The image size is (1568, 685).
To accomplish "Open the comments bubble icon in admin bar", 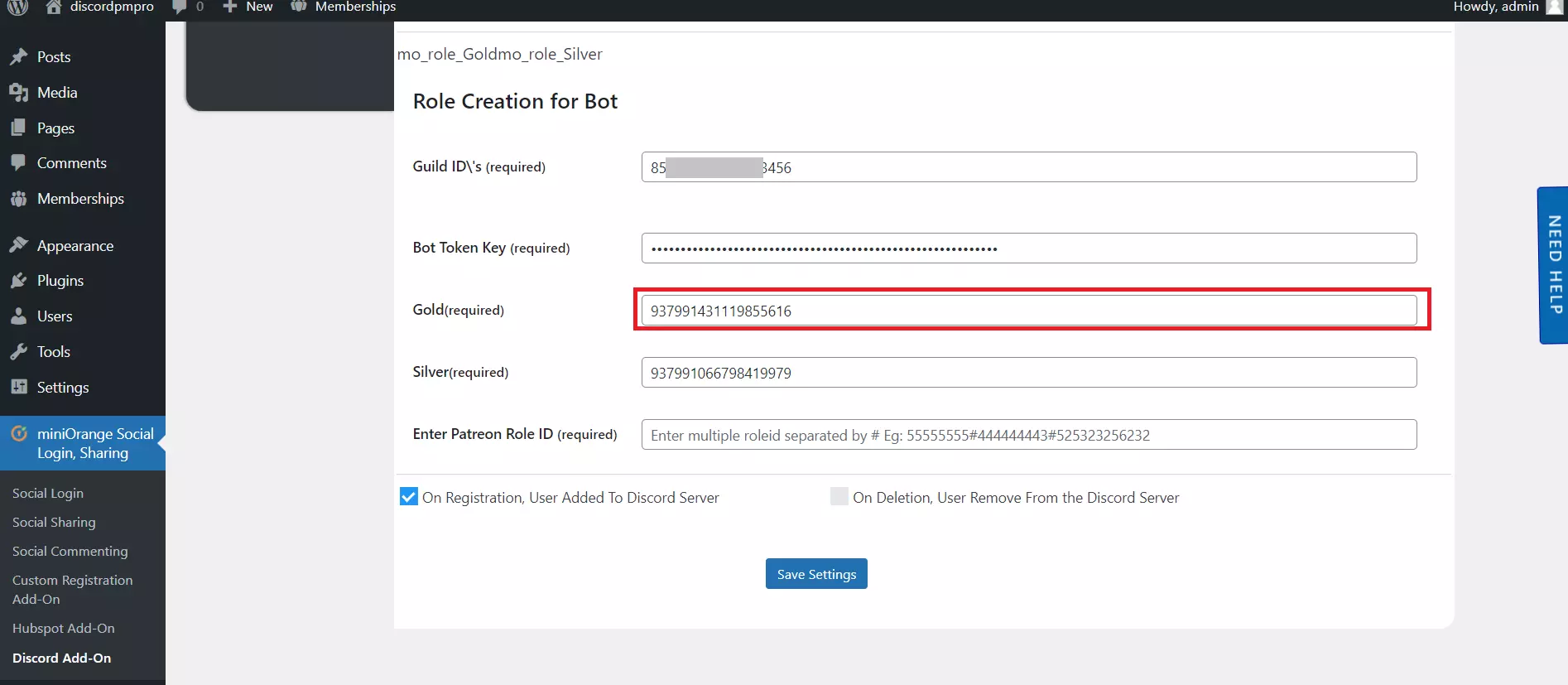I will 179,7.
